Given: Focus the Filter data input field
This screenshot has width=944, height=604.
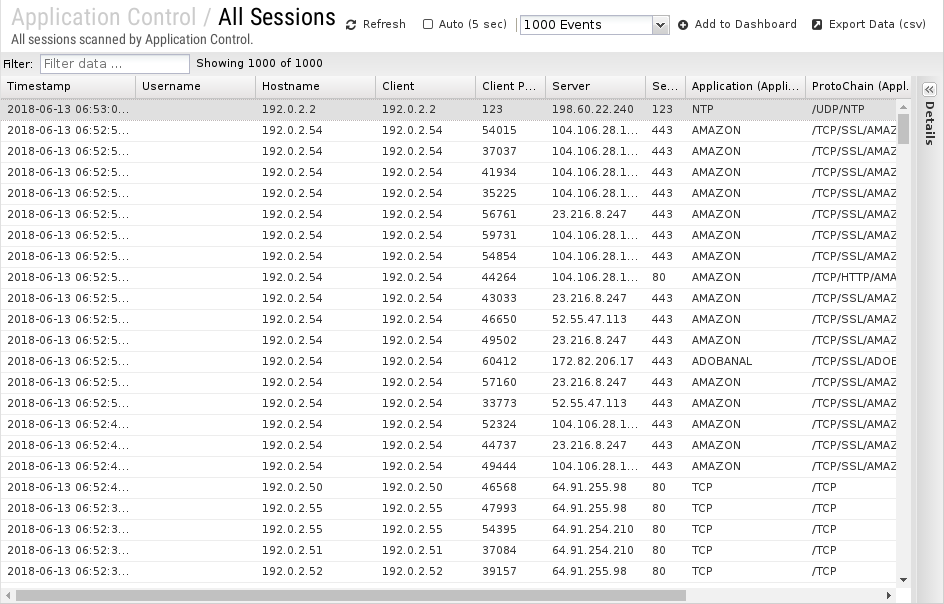Looking at the screenshot, I should 114,64.
